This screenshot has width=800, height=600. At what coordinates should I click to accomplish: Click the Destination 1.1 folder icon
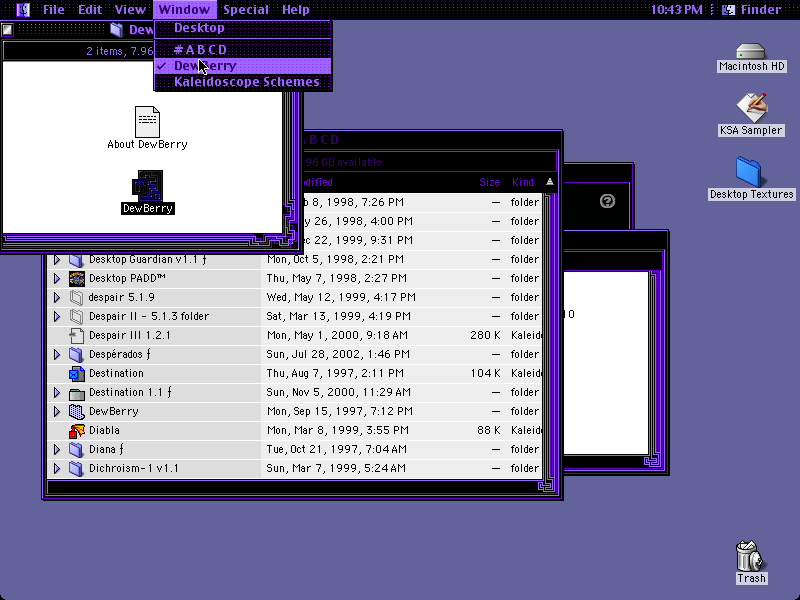[77, 392]
